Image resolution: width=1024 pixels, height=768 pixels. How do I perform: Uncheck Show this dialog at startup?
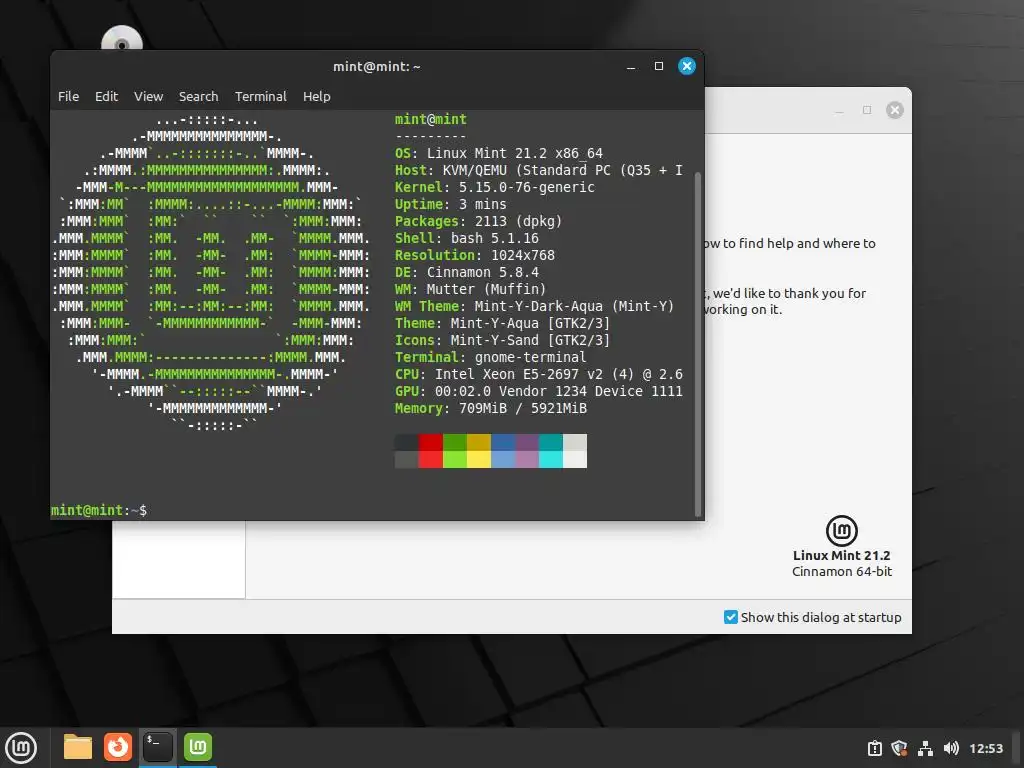731,617
